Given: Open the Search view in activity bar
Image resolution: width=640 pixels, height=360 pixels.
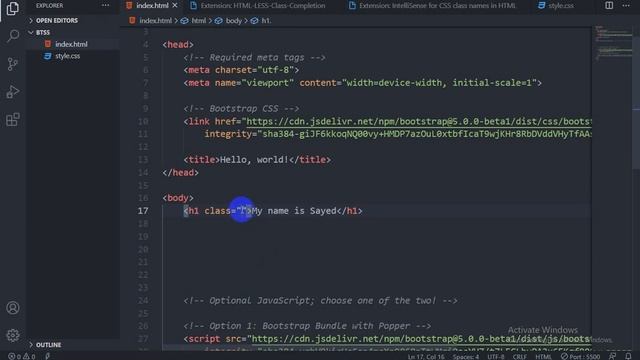Looking at the screenshot, I should [13, 36].
